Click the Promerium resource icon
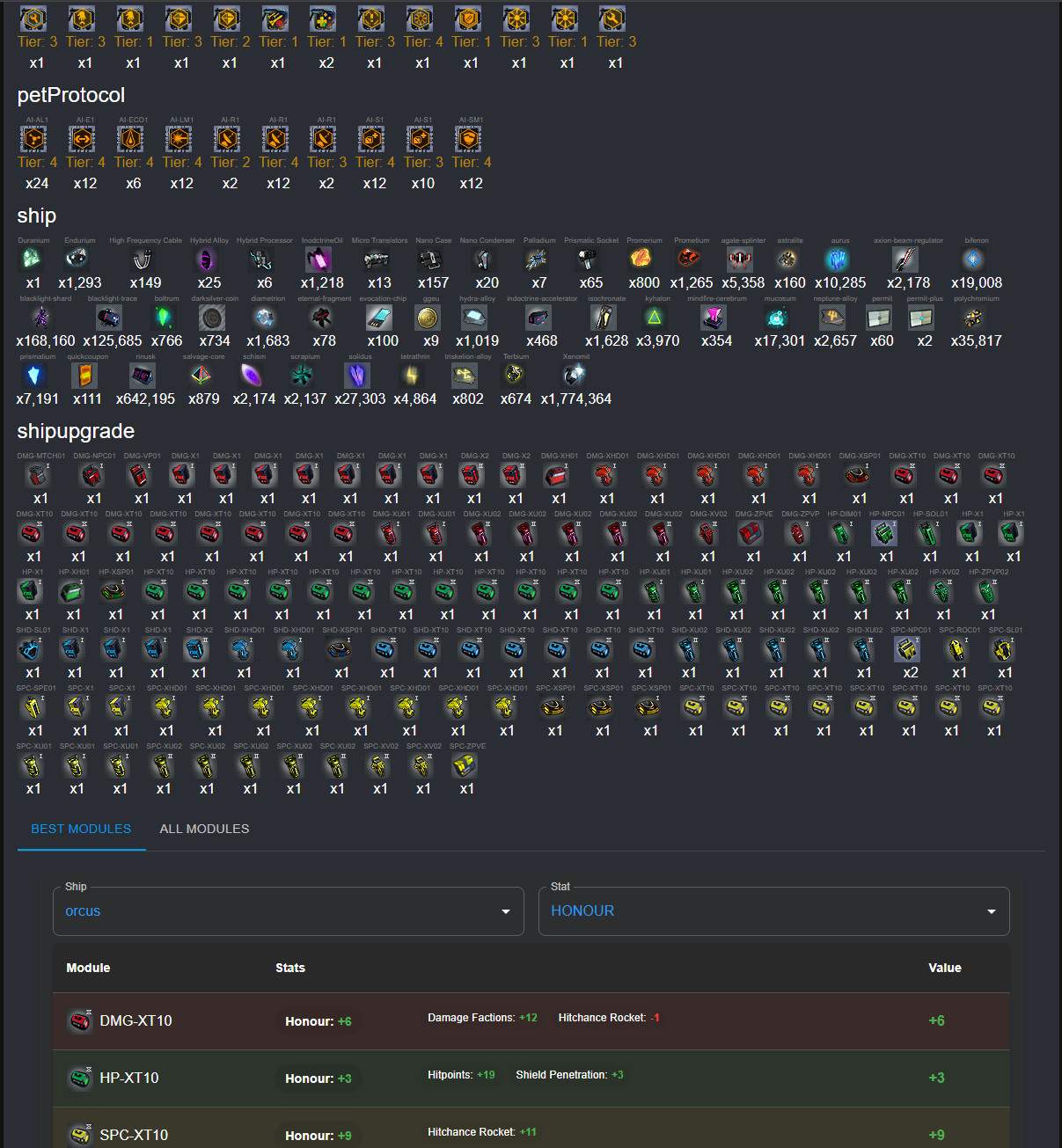1062x1148 pixels. [x=643, y=259]
